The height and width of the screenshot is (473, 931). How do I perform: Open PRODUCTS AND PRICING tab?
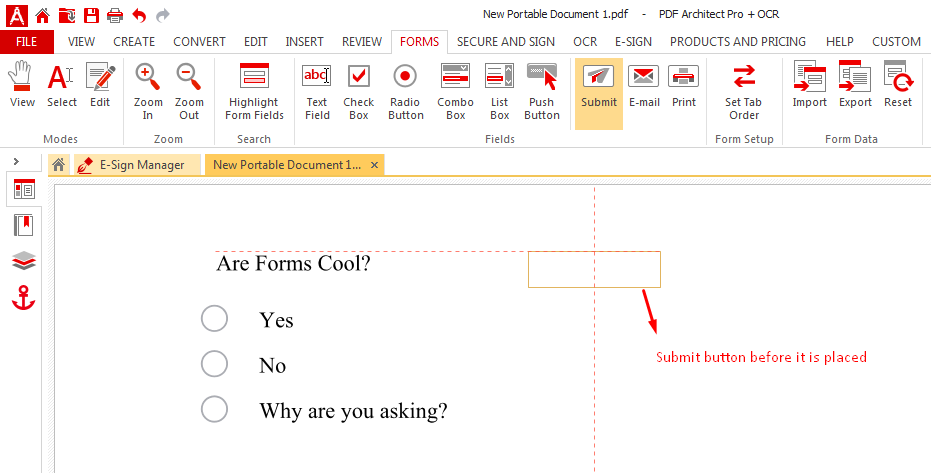pyautogui.click(x=738, y=42)
